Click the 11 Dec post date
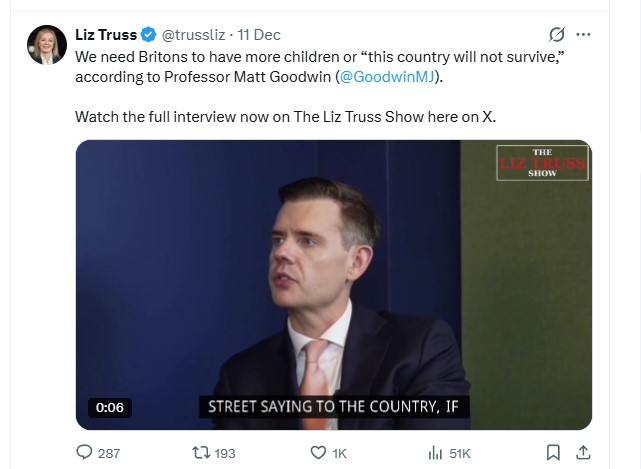Viewport: 641px width, 469px height. click(259, 36)
